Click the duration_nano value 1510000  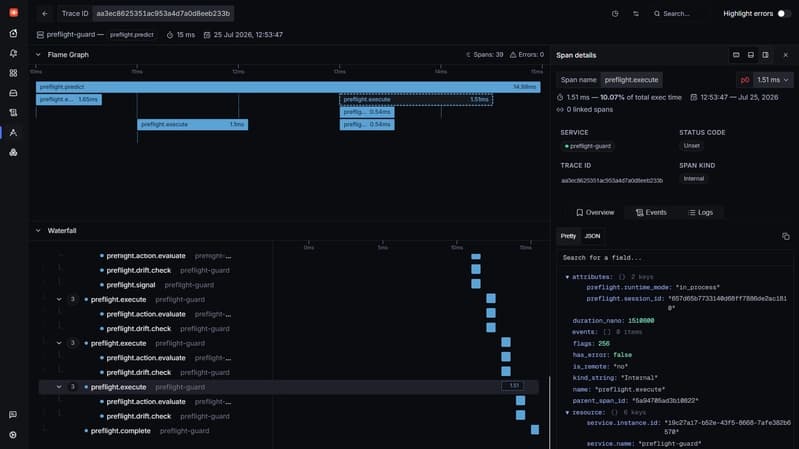[x=641, y=321]
